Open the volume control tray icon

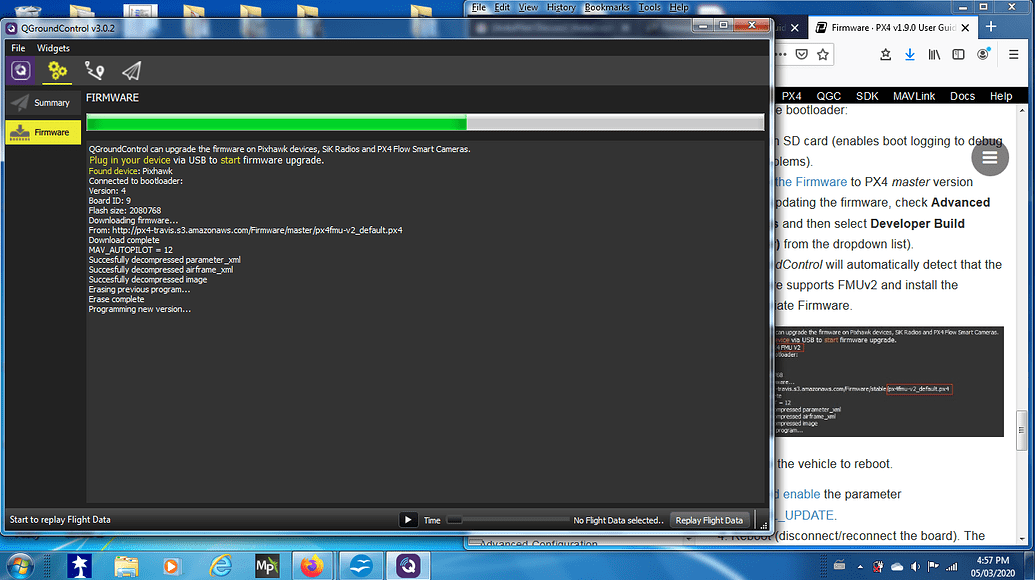[915, 567]
